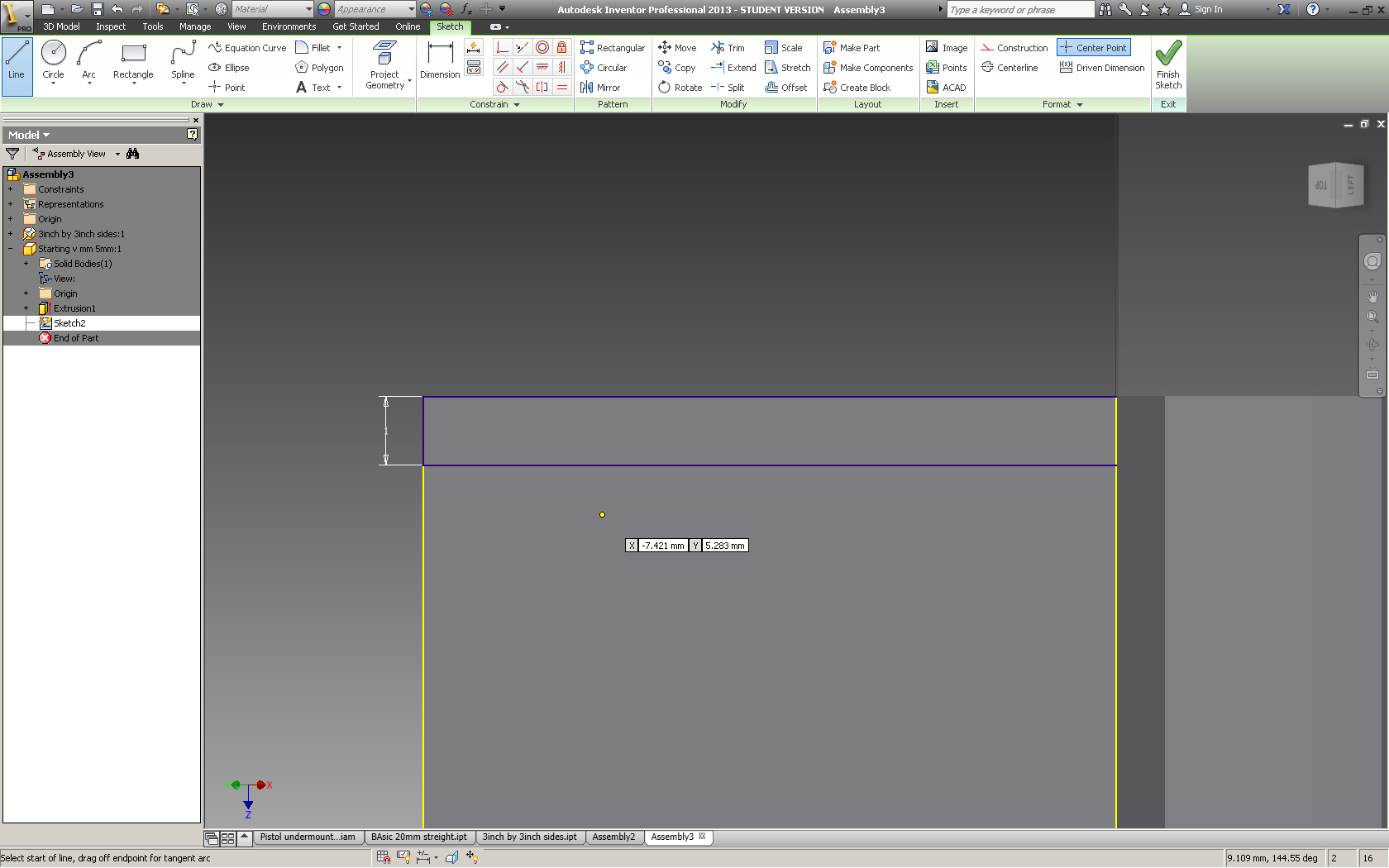Screen dimensions: 1389x868
Task: Click the Finish Sketch checkmark
Action: 1168,64
